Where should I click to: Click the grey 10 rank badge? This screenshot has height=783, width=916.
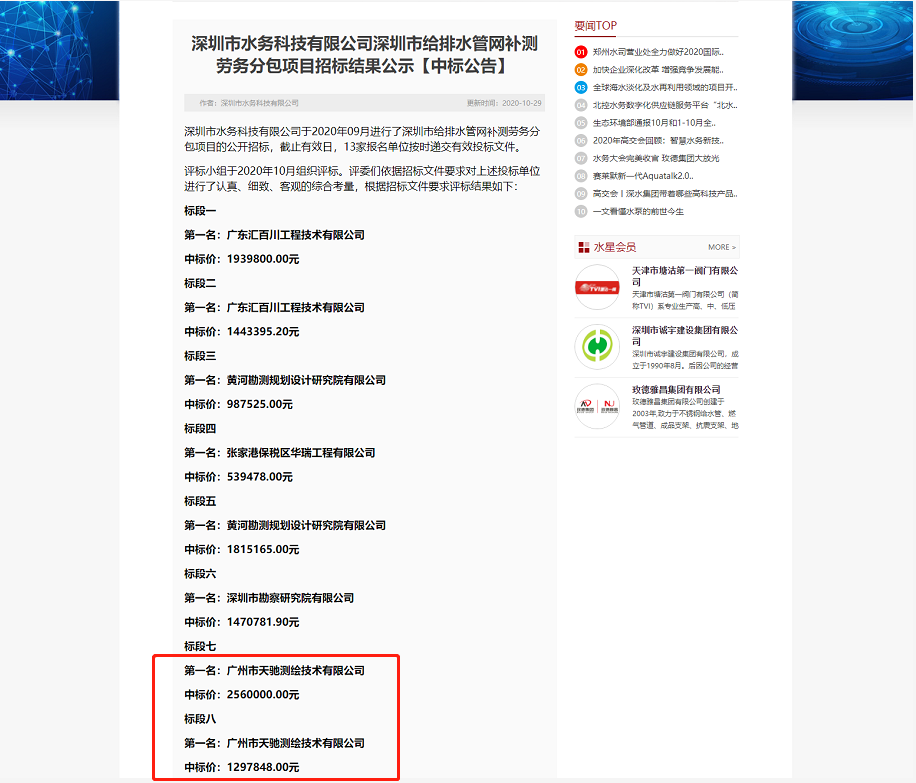click(x=581, y=211)
